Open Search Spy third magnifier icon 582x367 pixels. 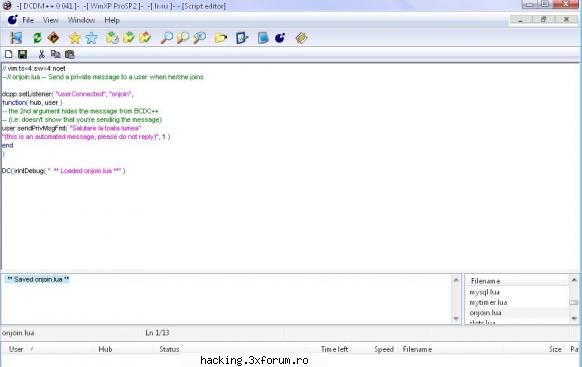[x=200, y=38]
